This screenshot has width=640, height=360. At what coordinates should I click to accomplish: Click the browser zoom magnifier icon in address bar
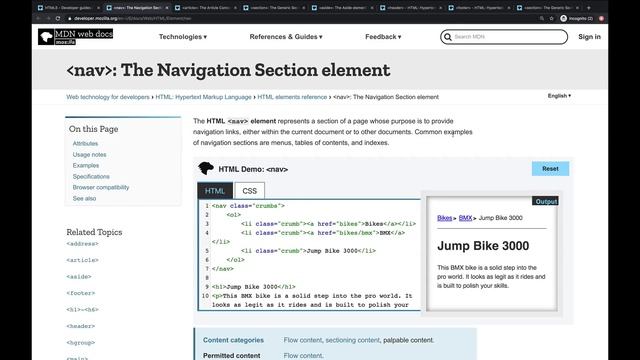pyautogui.click(x=542, y=18)
